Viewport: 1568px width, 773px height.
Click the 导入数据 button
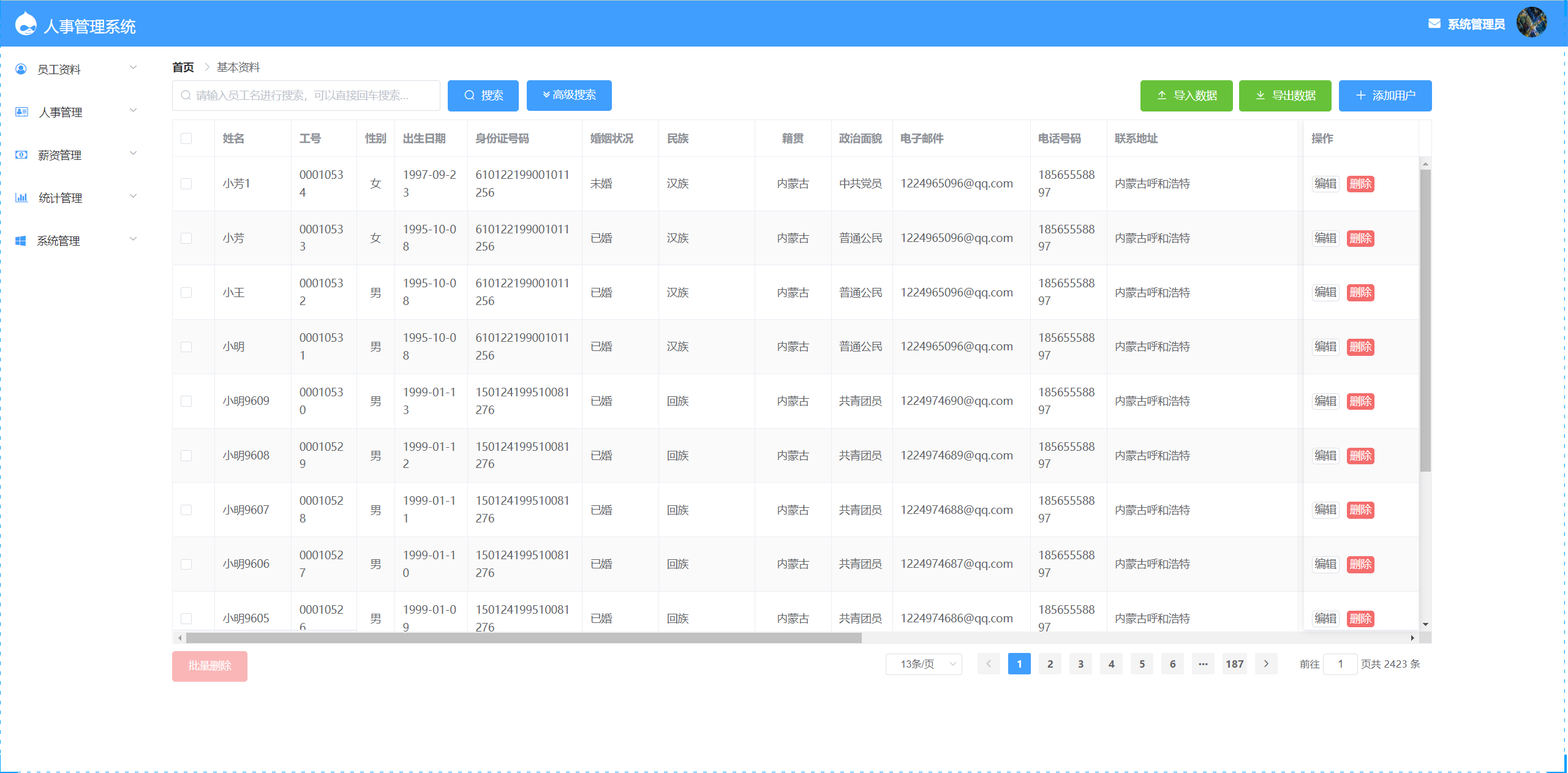click(1186, 96)
